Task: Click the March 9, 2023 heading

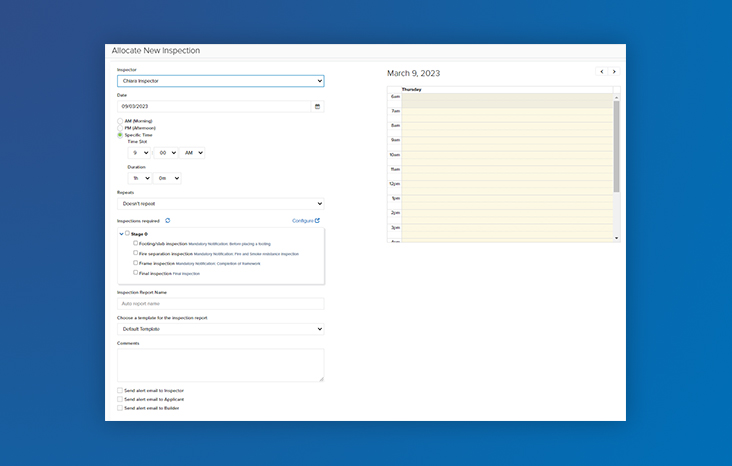Action: pyautogui.click(x=414, y=73)
